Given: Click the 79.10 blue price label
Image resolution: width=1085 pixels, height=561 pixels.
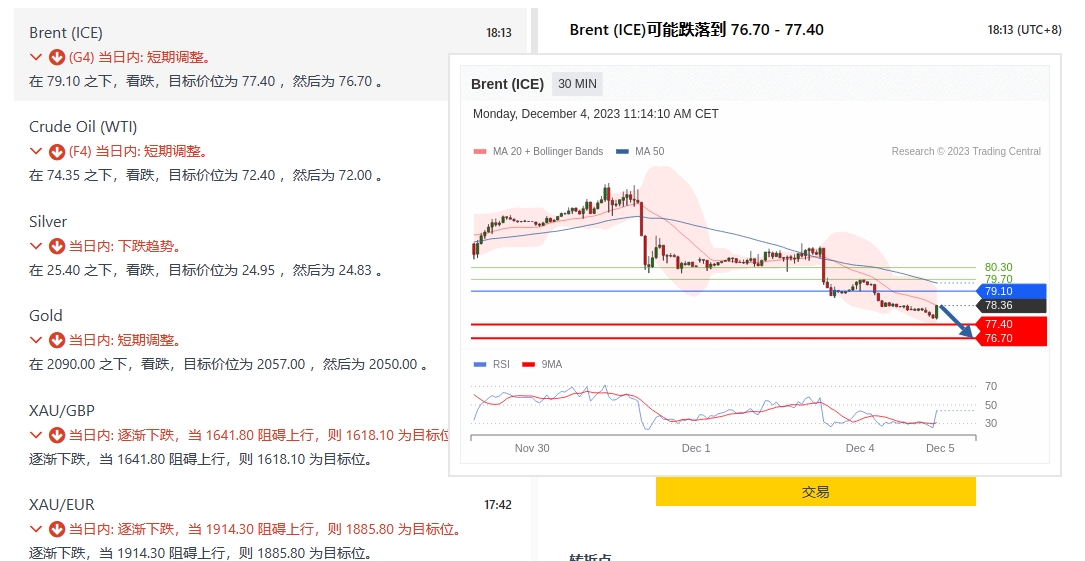Looking at the screenshot, I should click(1010, 291).
